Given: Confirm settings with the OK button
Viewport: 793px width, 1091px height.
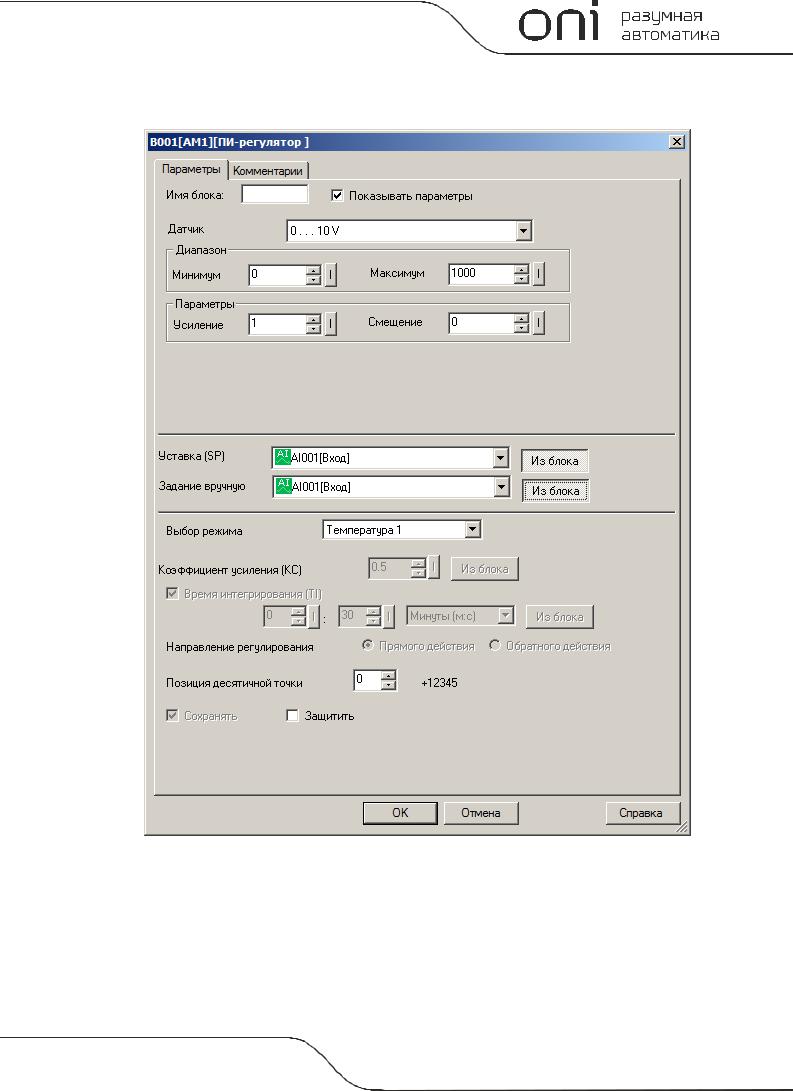Looking at the screenshot, I should [x=400, y=813].
